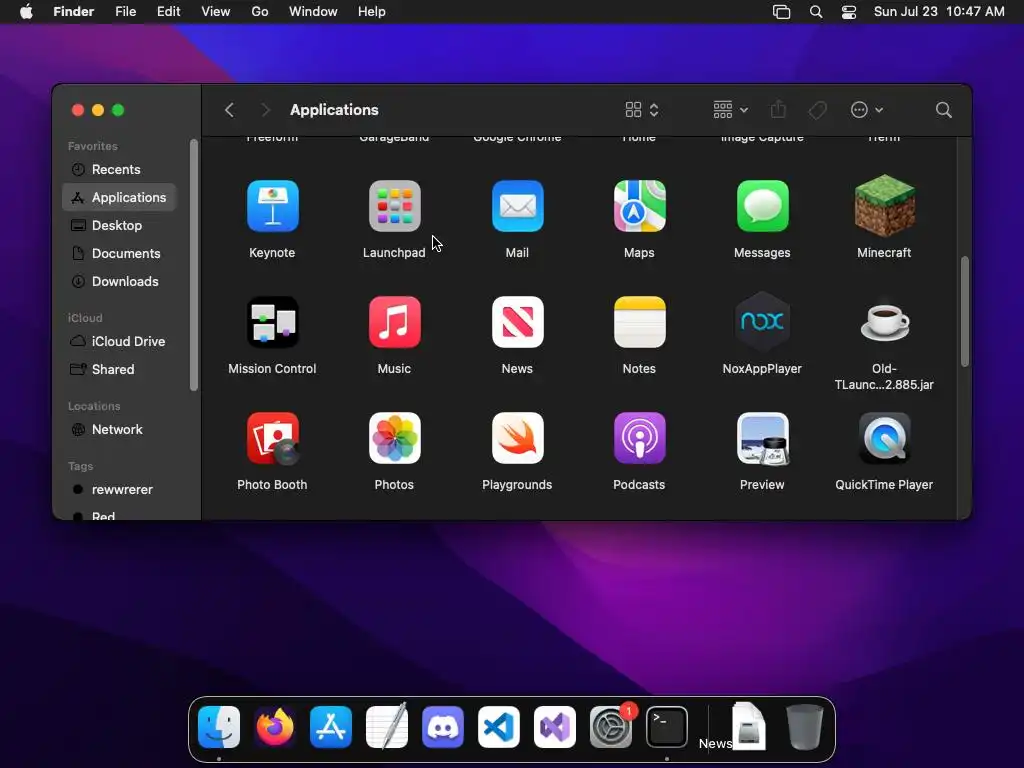This screenshot has width=1024, height=768.
Task: Select the Photos app icon
Action: click(394, 438)
